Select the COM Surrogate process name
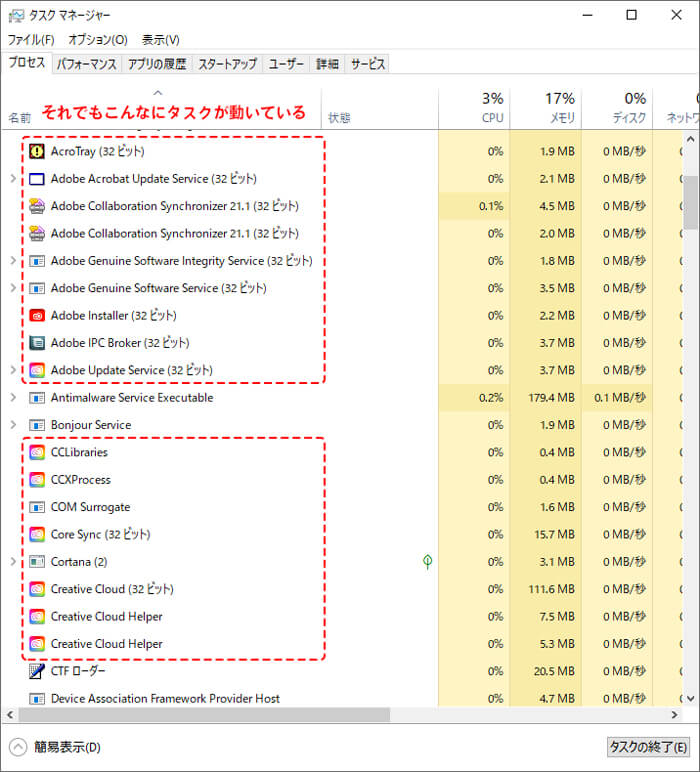Image resolution: width=700 pixels, height=772 pixels. point(91,507)
